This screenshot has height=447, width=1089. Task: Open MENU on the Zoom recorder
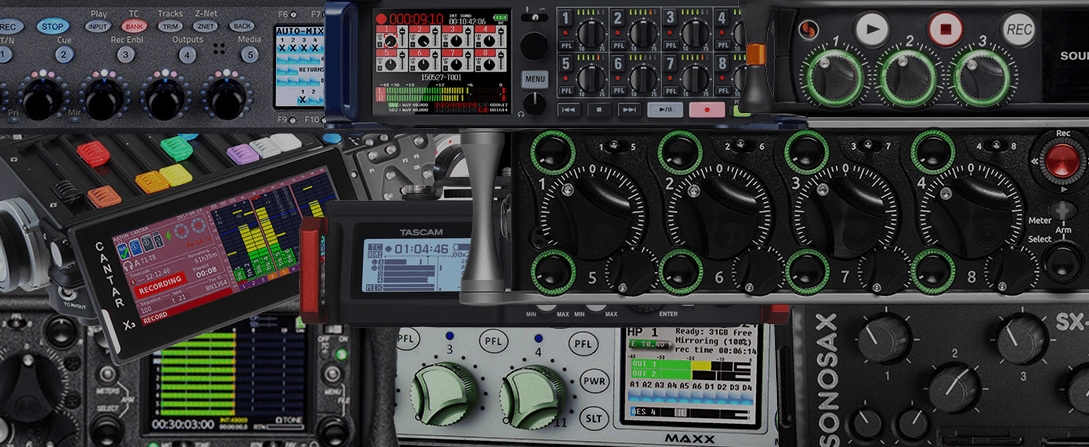click(535, 79)
